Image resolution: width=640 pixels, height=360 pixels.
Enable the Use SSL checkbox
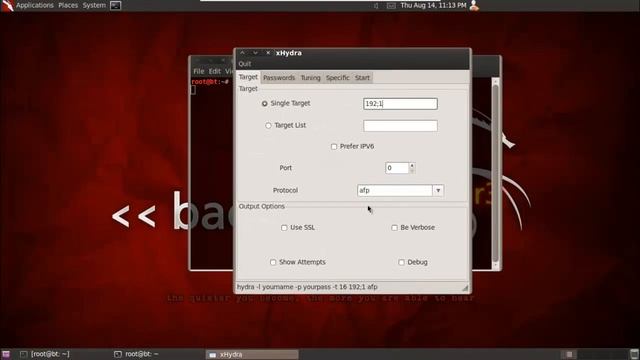pyautogui.click(x=284, y=228)
